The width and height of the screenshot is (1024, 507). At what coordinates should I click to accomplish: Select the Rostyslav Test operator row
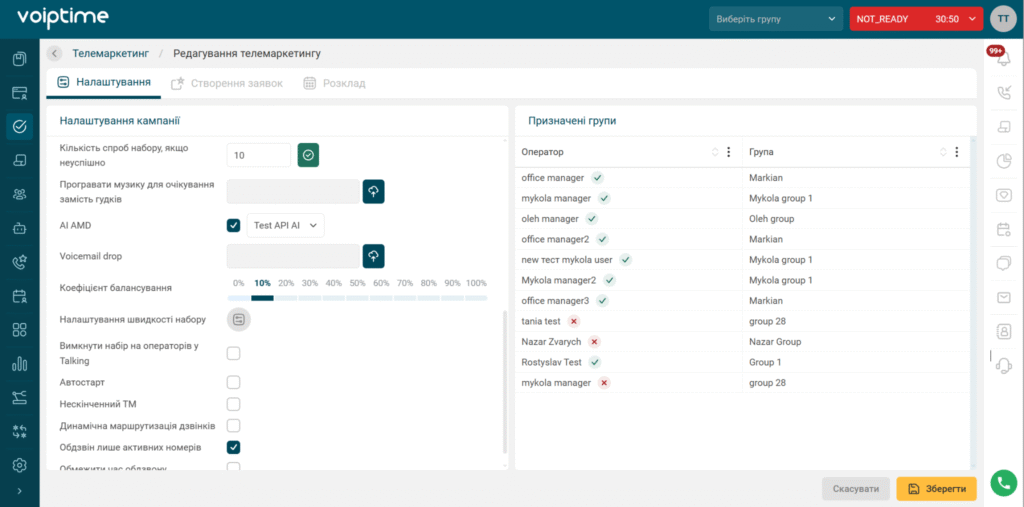click(742, 362)
